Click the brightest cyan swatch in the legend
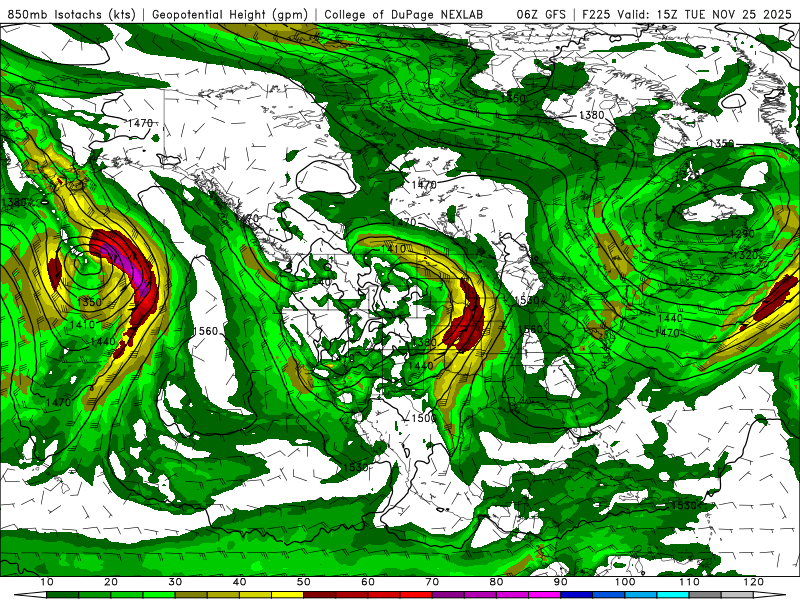The height and width of the screenshot is (600, 800). (673, 595)
